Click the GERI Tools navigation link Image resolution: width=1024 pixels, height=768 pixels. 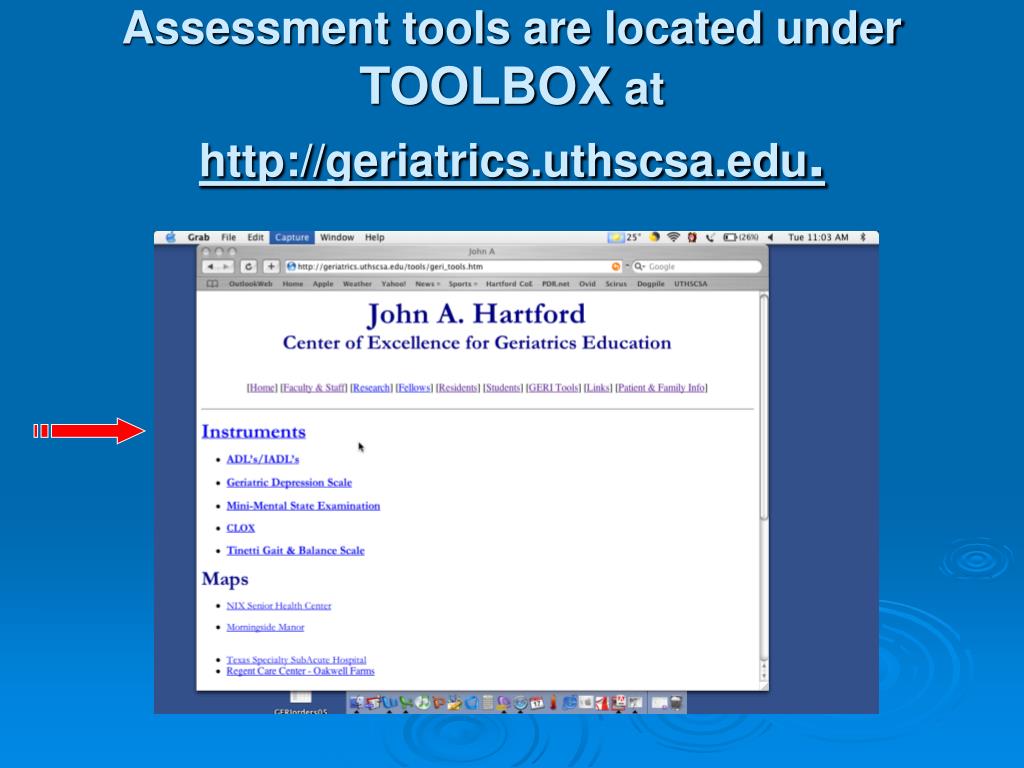(x=553, y=388)
